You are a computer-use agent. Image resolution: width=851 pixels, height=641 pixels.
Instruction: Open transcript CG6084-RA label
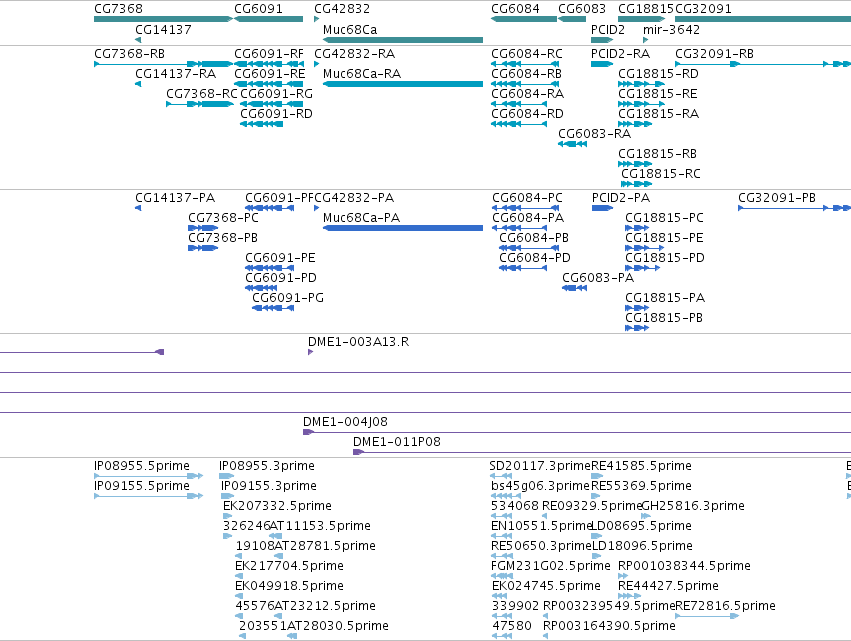click(528, 94)
